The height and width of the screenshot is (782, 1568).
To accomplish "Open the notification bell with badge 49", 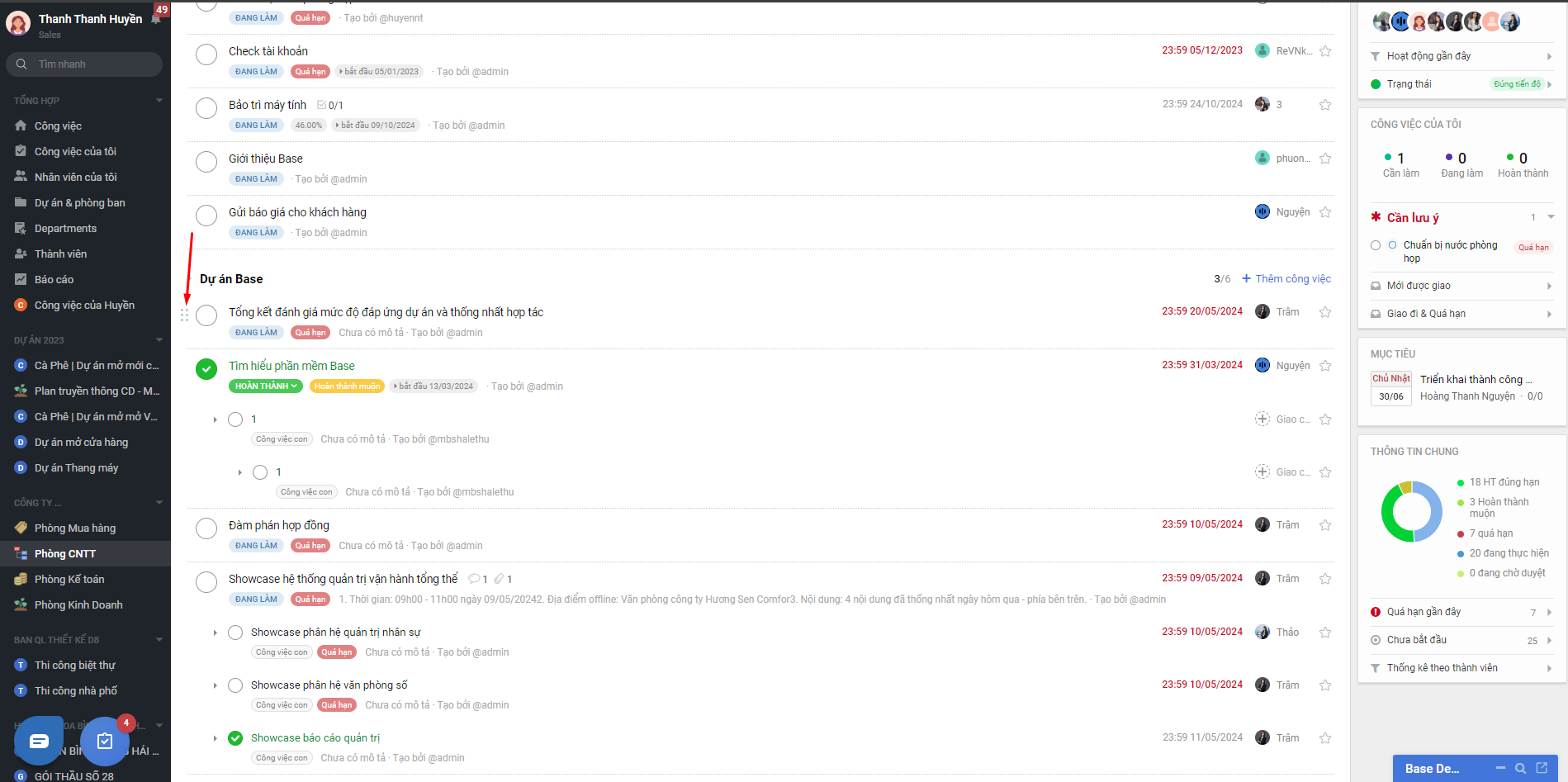I will [x=155, y=18].
